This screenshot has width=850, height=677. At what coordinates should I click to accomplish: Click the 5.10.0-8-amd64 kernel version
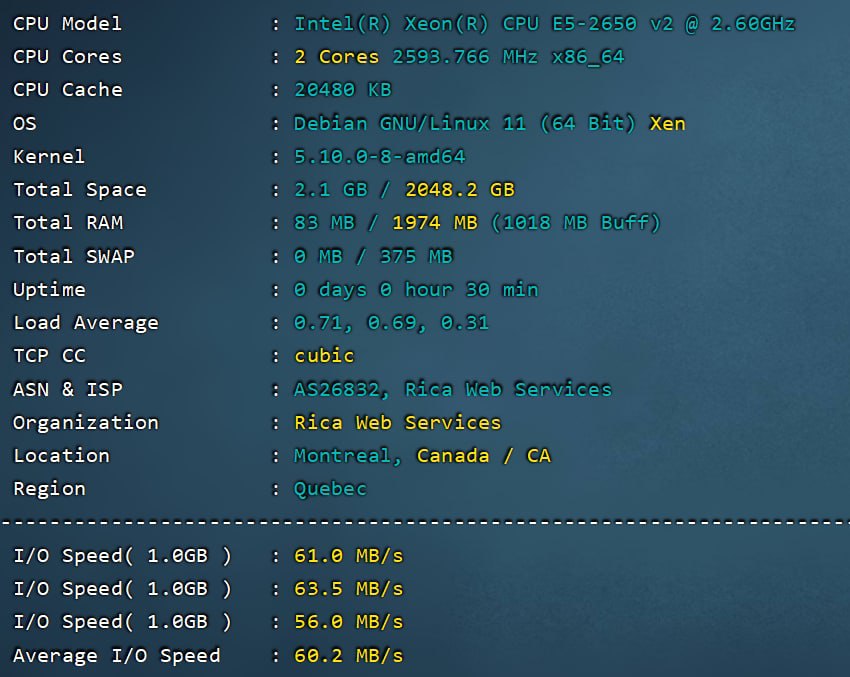379,157
